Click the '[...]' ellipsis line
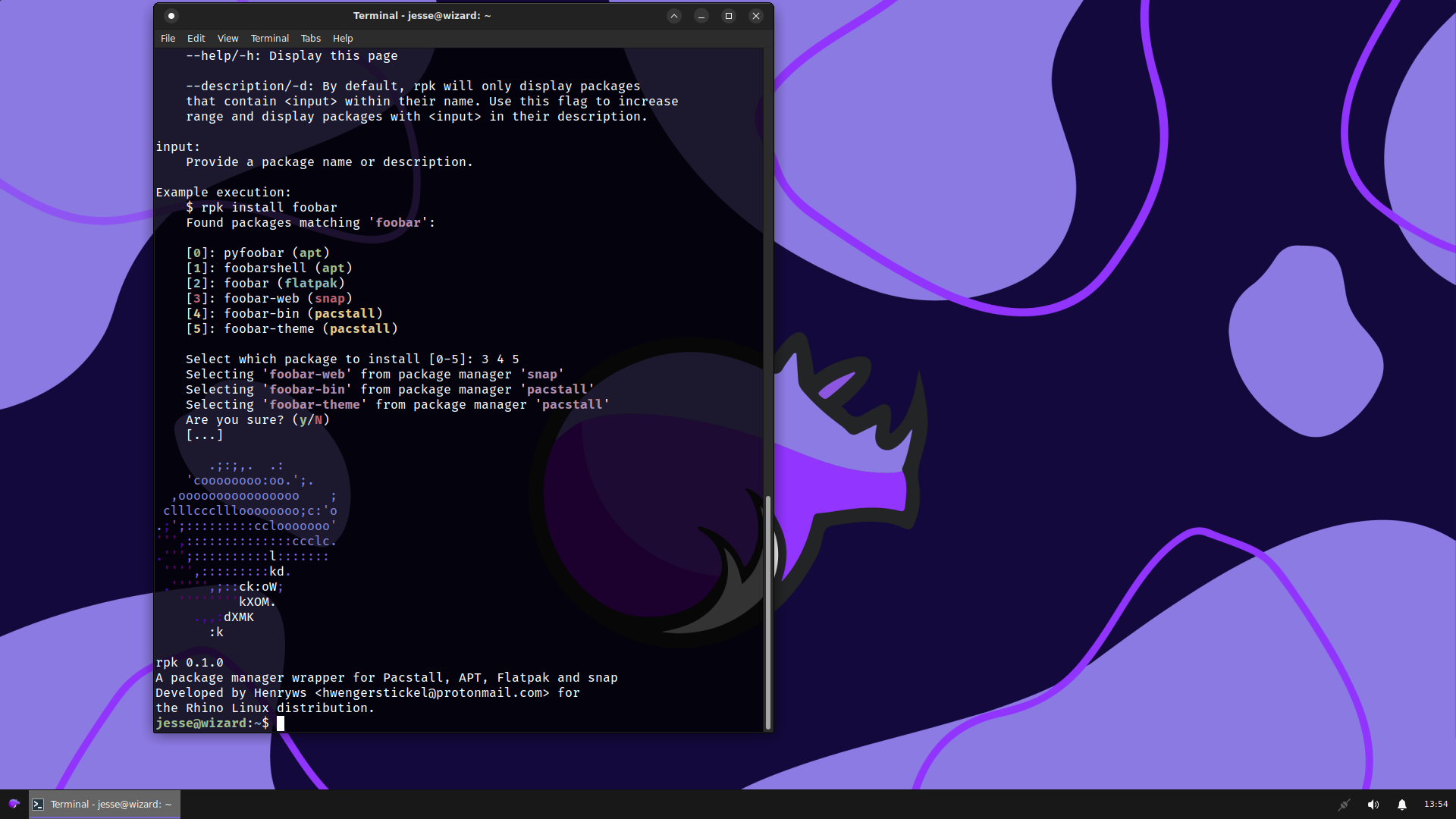The image size is (1456, 819). pyautogui.click(x=205, y=435)
